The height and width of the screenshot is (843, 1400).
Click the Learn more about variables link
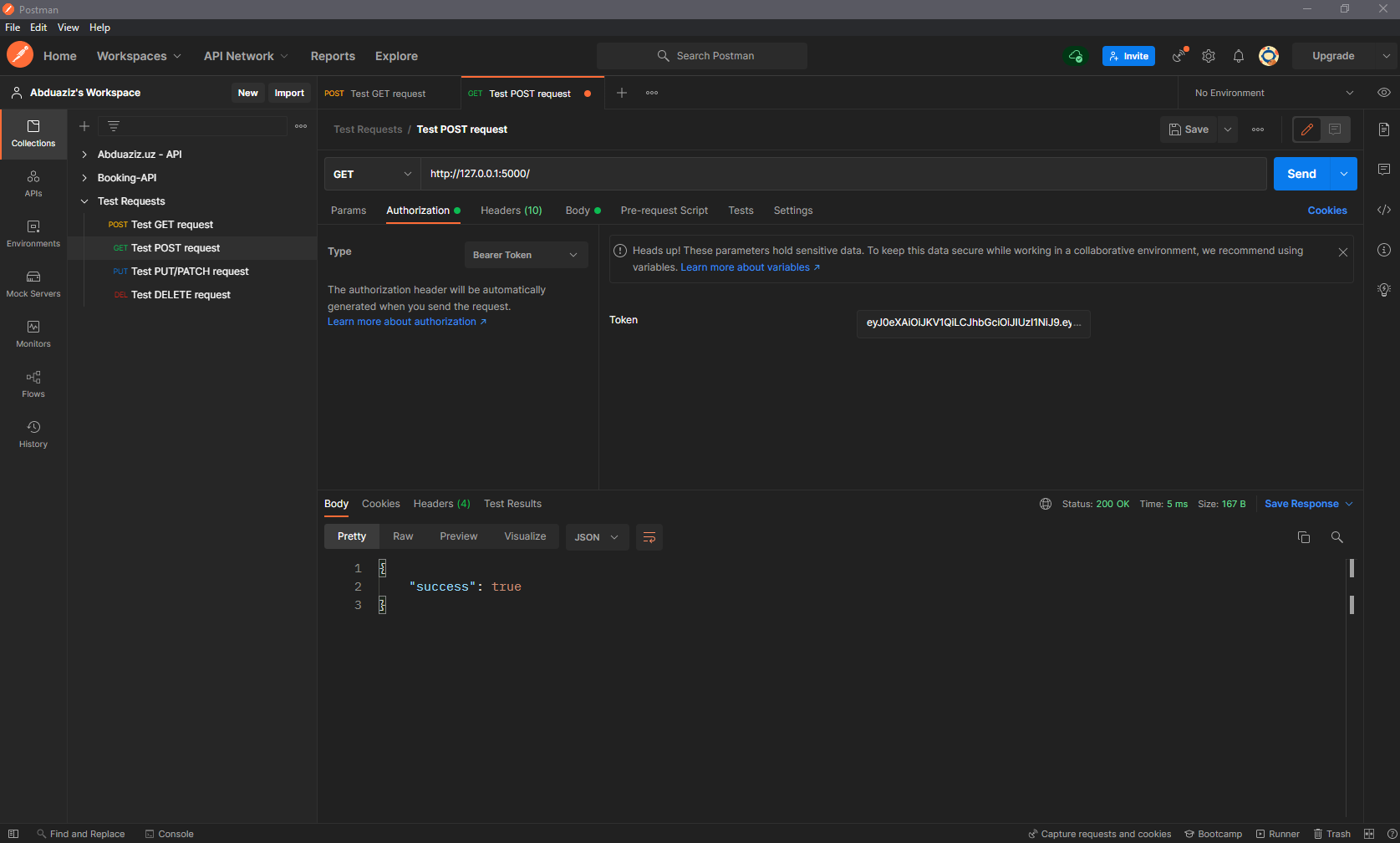[x=750, y=267]
